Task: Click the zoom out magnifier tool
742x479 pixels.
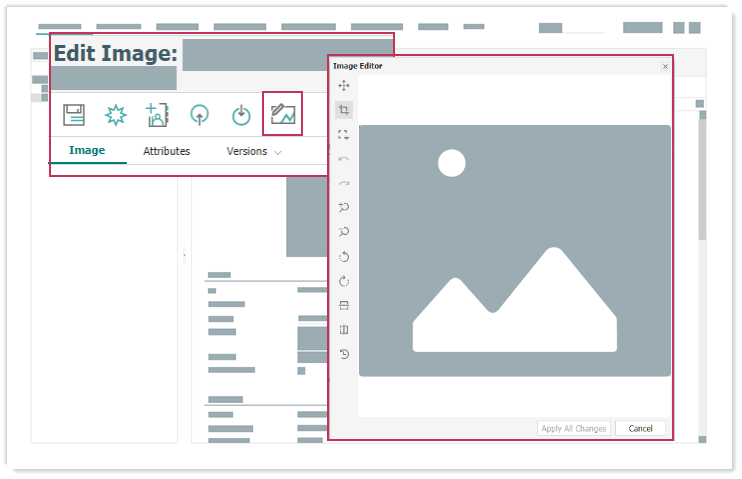Action: (x=344, y=232)
